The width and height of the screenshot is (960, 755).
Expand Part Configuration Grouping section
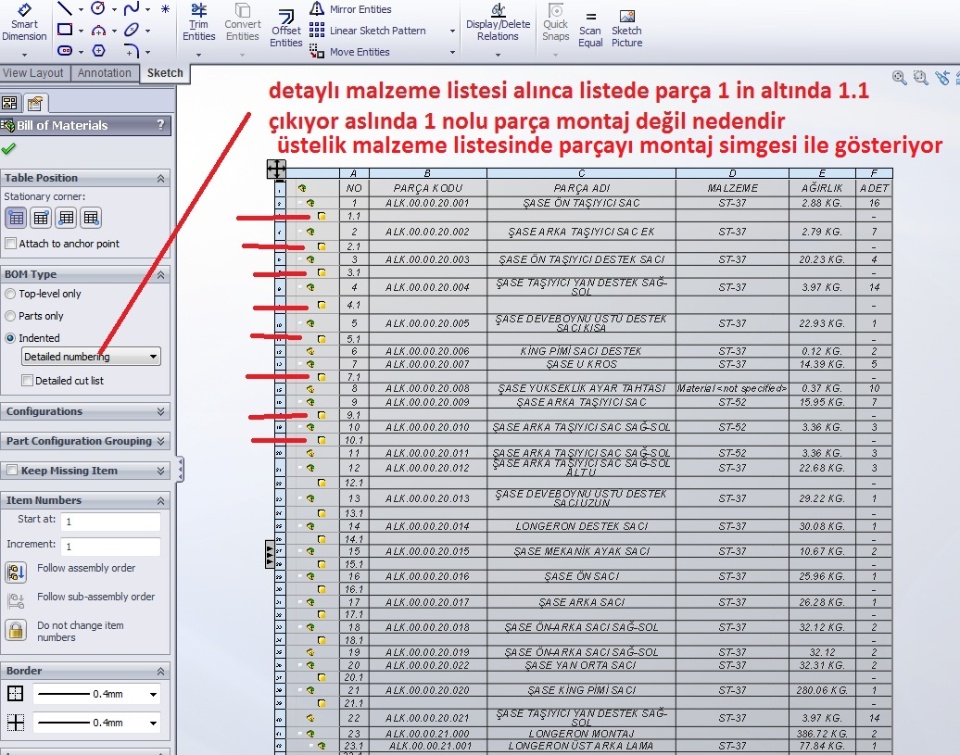tap(160, 441)
